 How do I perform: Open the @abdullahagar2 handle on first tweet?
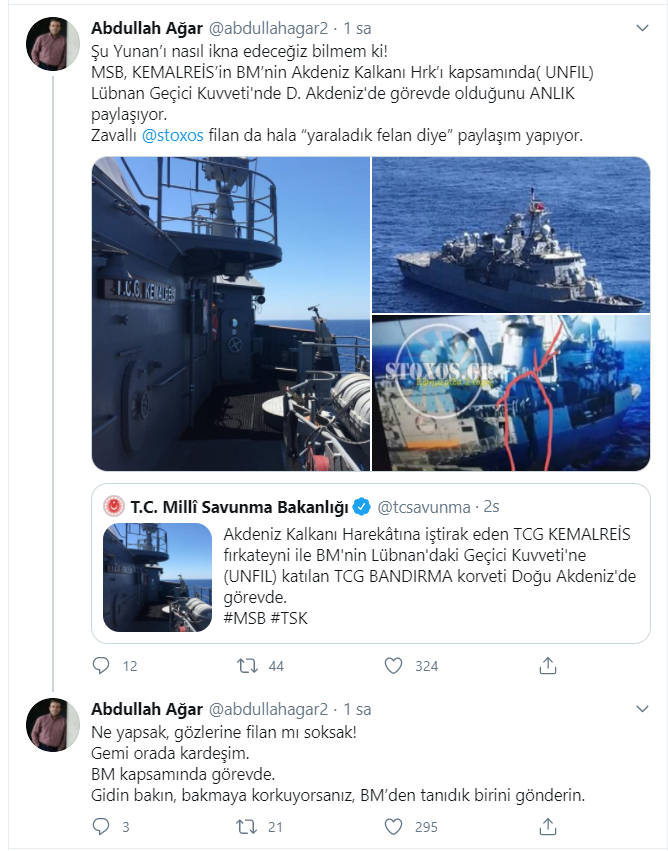click(269, 28)
